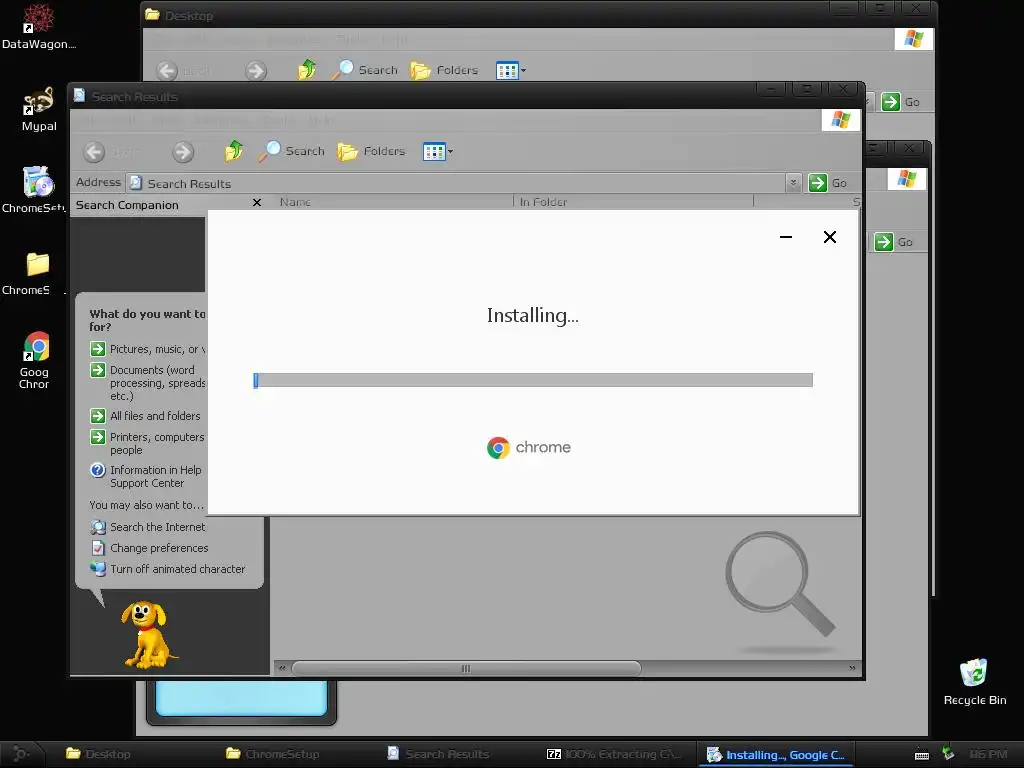Click Folders in the Desktop window toolbar

tap(444, 70)
